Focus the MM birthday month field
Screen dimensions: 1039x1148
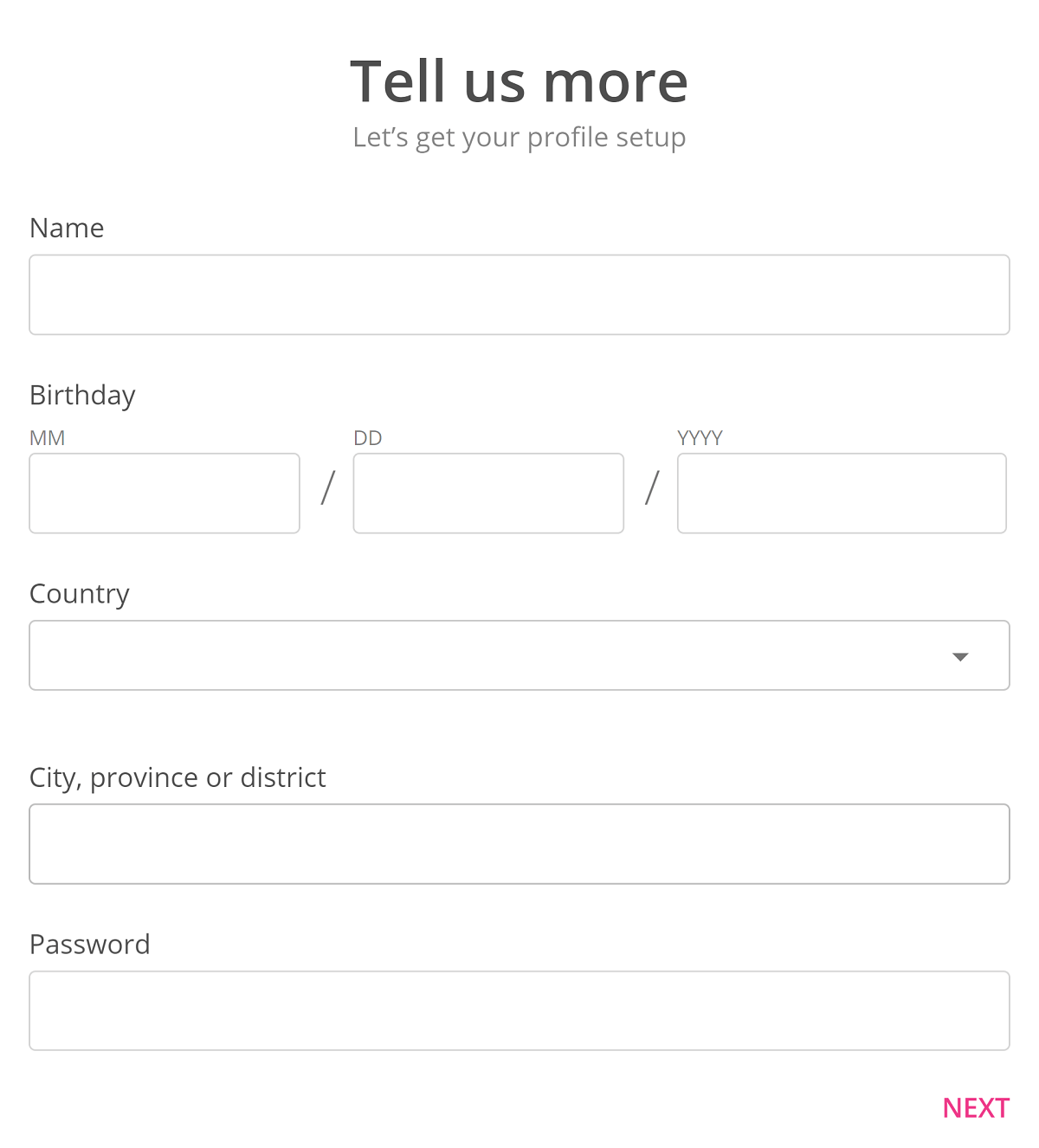tap(165, 493)
